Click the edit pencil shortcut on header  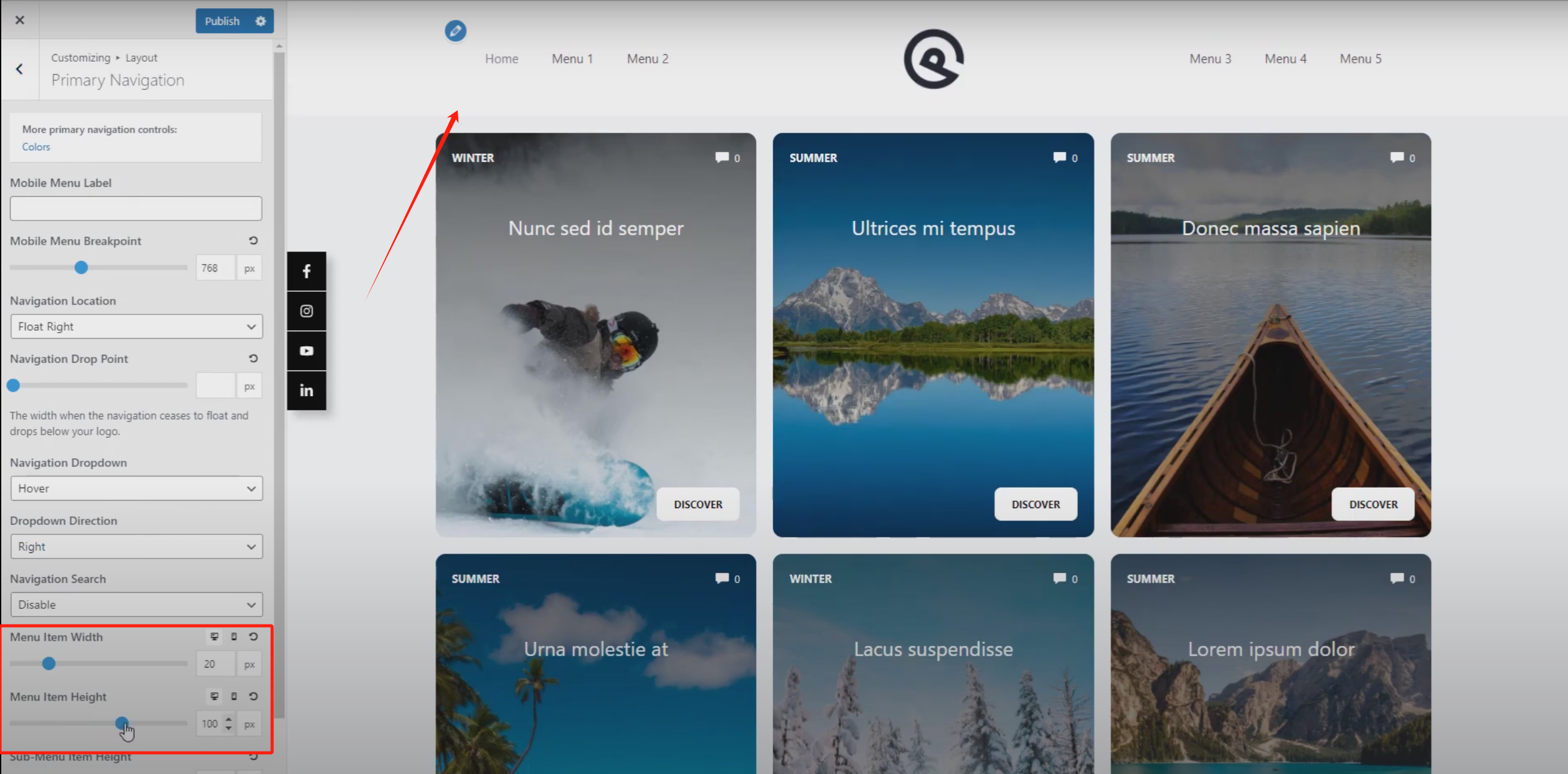coord(455,31)
